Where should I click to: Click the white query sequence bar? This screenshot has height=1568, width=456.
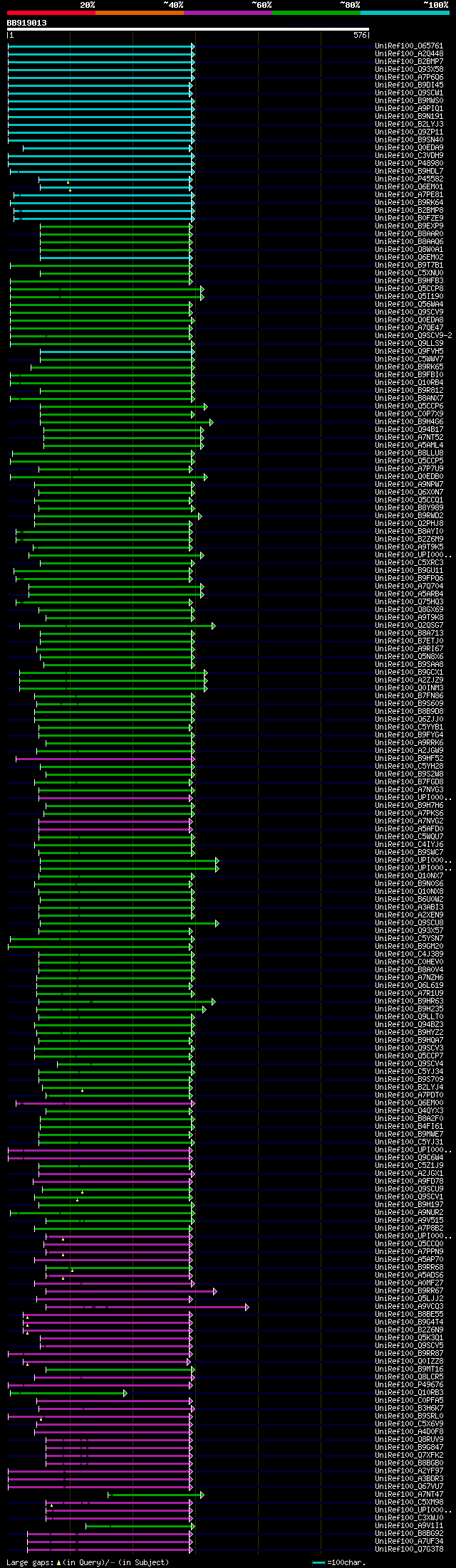pos(188,30)
